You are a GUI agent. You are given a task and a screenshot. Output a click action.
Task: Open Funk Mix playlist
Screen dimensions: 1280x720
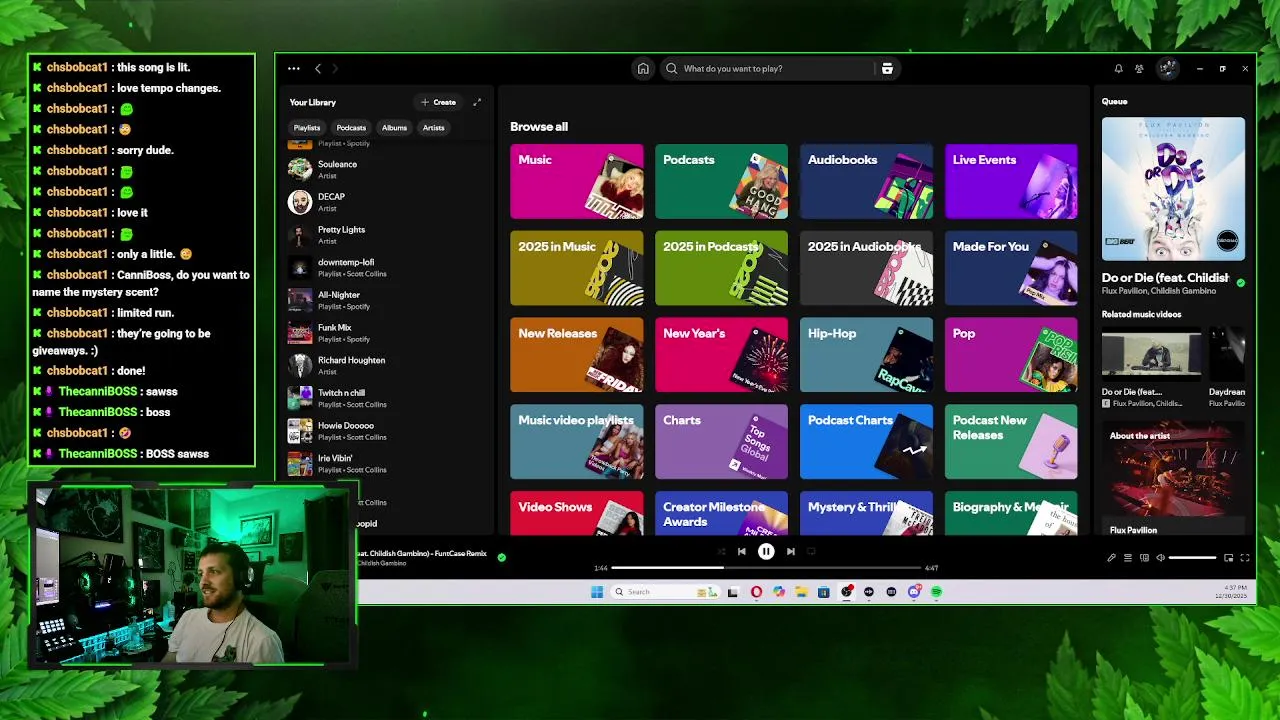click(385, 333)
